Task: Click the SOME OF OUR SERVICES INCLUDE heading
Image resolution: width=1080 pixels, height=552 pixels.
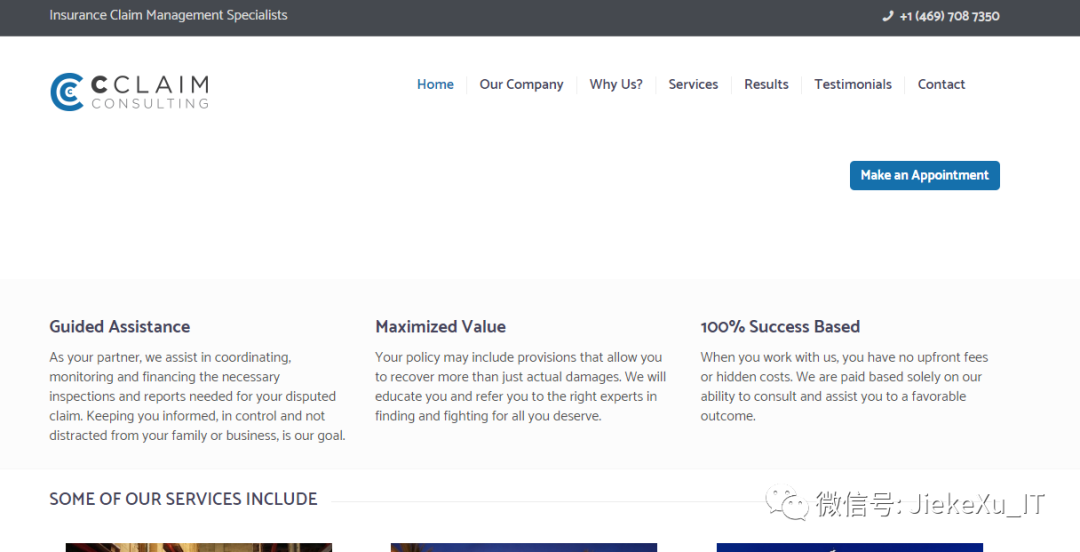Action: [183, 499]
